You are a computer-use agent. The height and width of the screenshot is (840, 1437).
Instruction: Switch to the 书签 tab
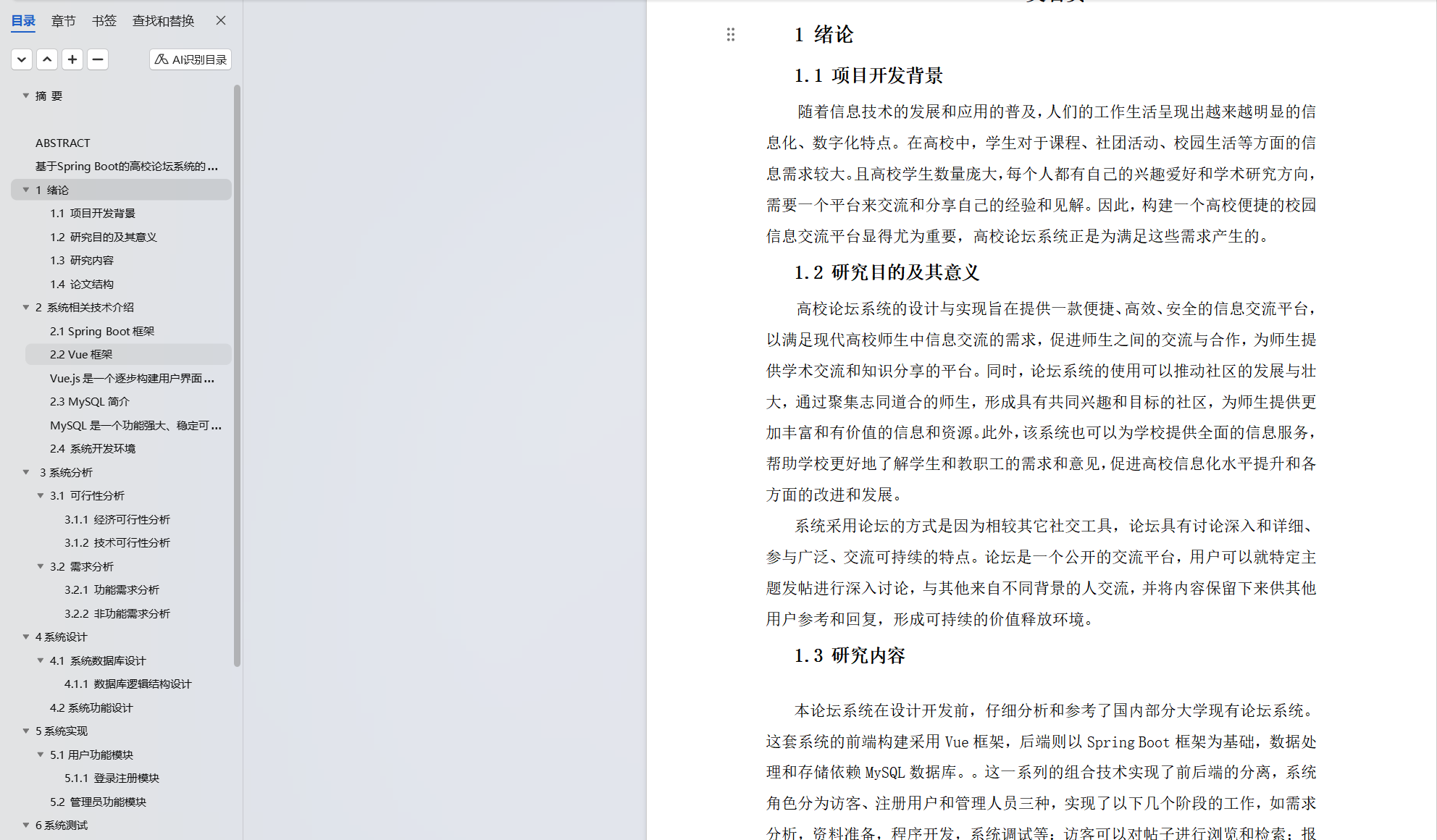pos(104,21)
